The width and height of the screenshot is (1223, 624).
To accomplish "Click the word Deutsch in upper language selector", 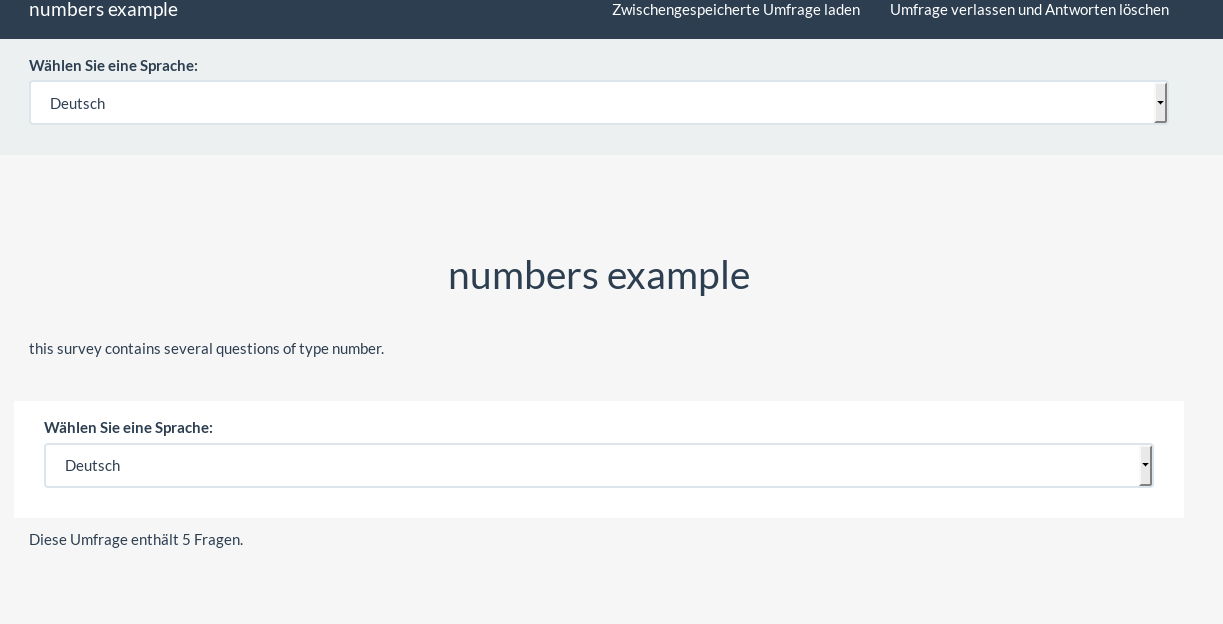I will (x=78, y=104).
